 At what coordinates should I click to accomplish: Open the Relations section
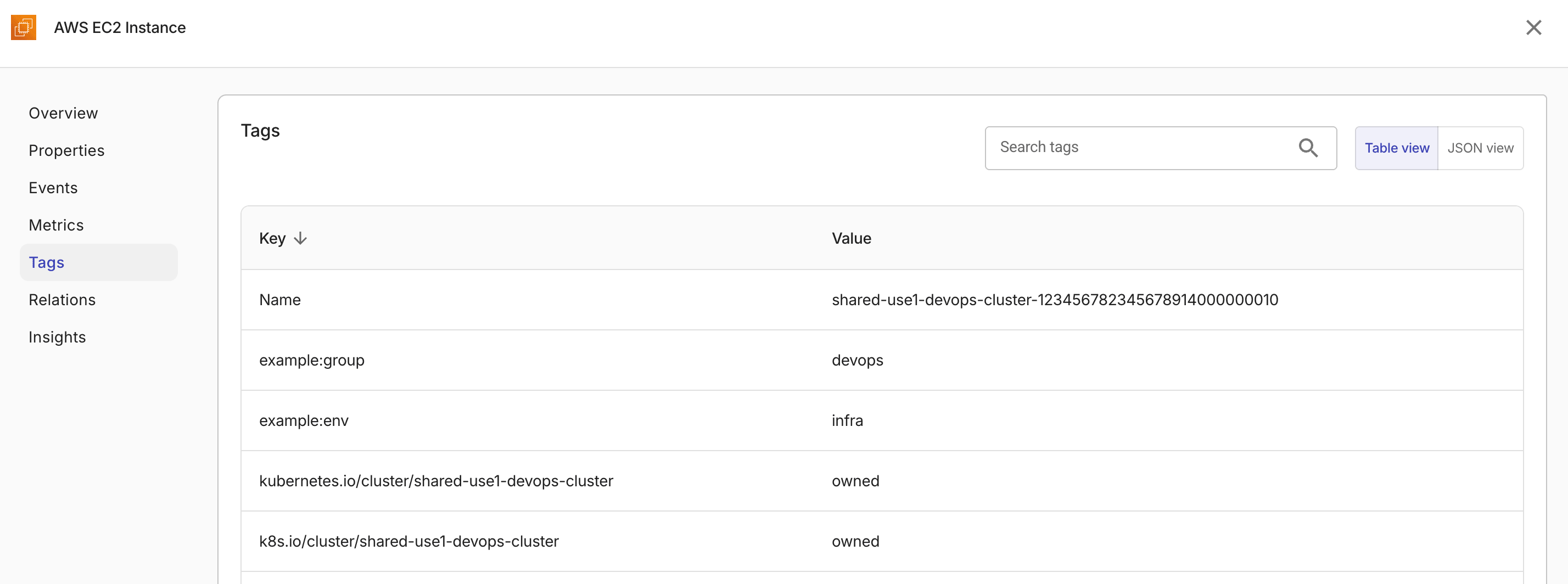click(x=62, y=300)
